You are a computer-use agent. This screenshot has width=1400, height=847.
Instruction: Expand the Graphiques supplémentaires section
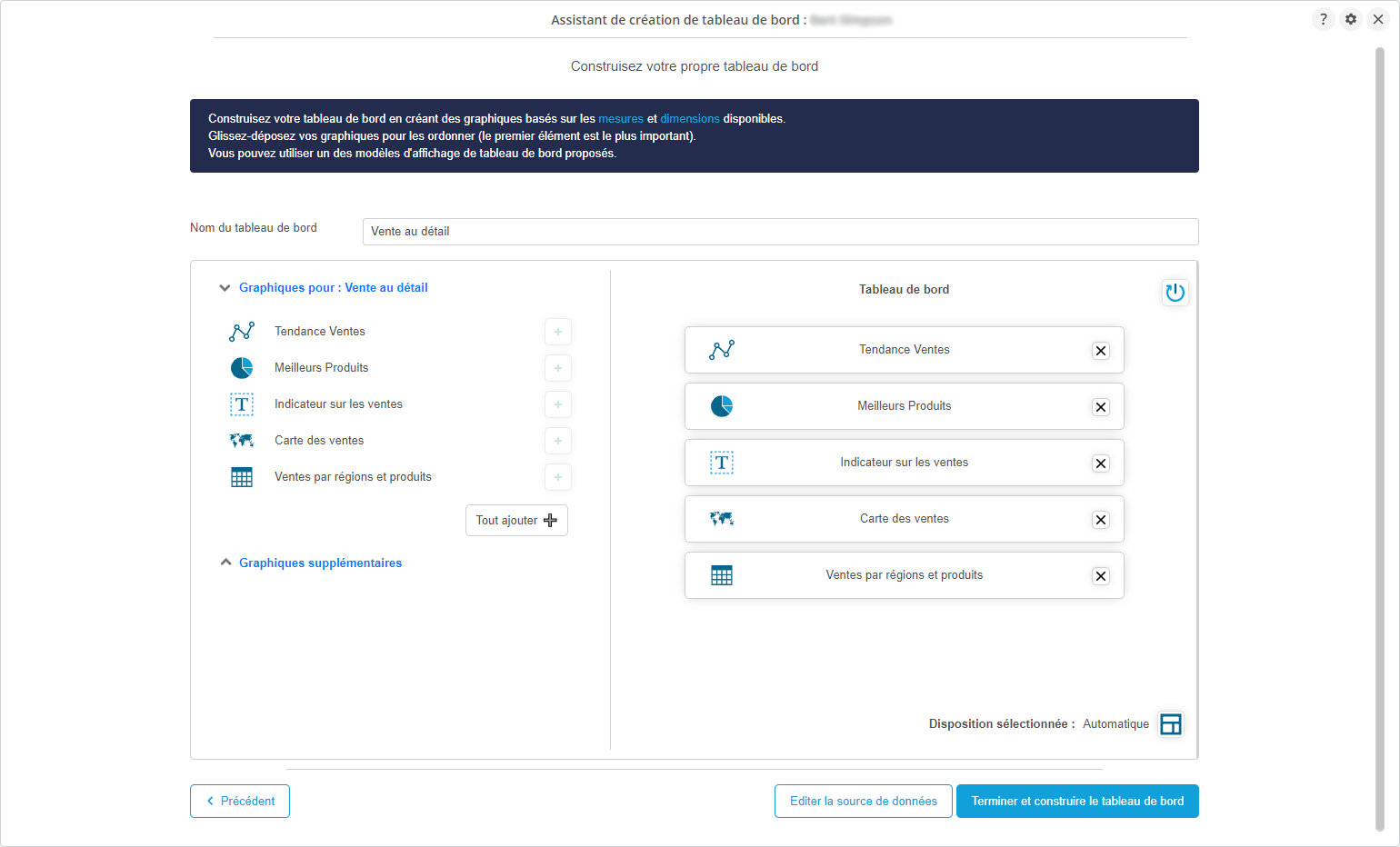225,563
